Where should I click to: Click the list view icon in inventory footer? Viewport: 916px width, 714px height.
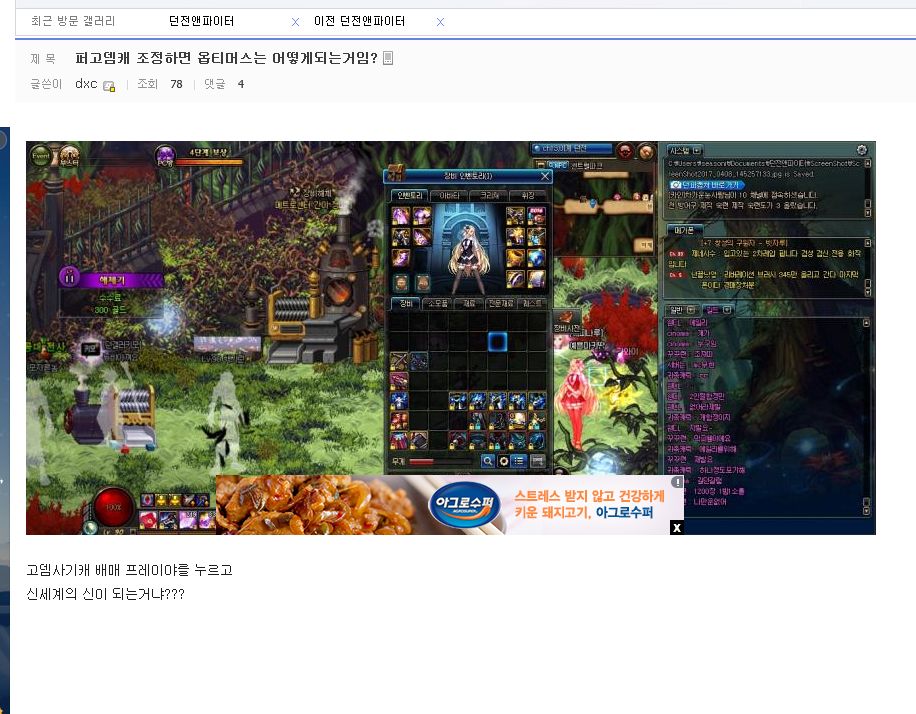[519, 461]
